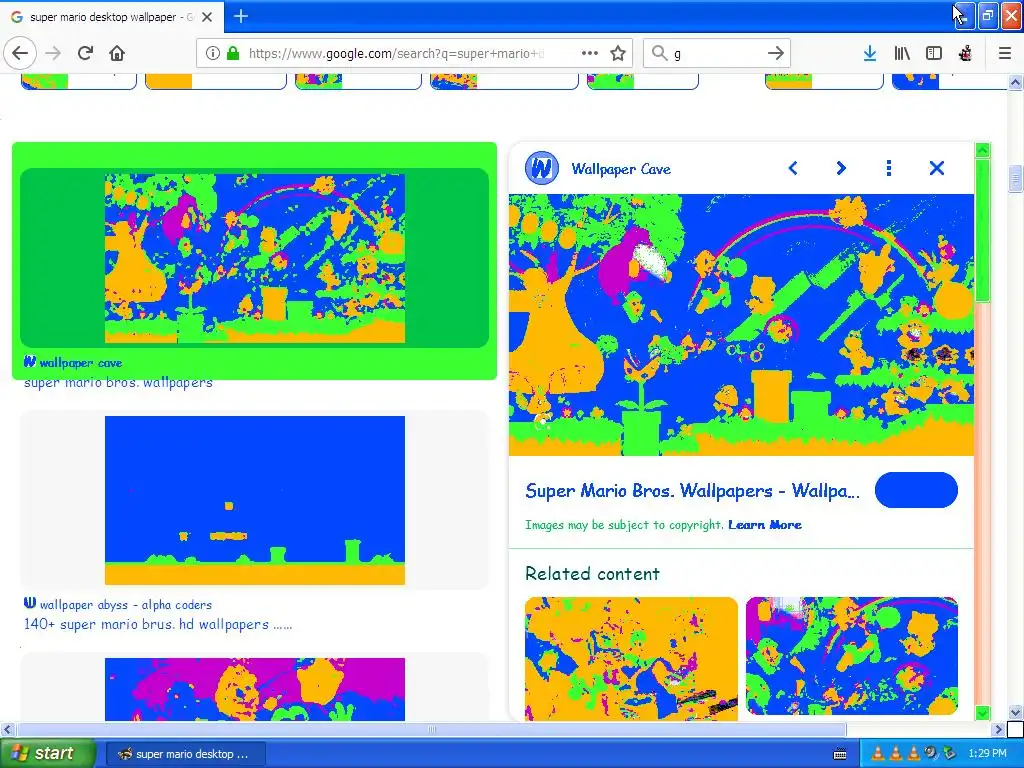Viewport: 1024px width, 768px height.
Task: Go back to the previous page
Action: 20,53
